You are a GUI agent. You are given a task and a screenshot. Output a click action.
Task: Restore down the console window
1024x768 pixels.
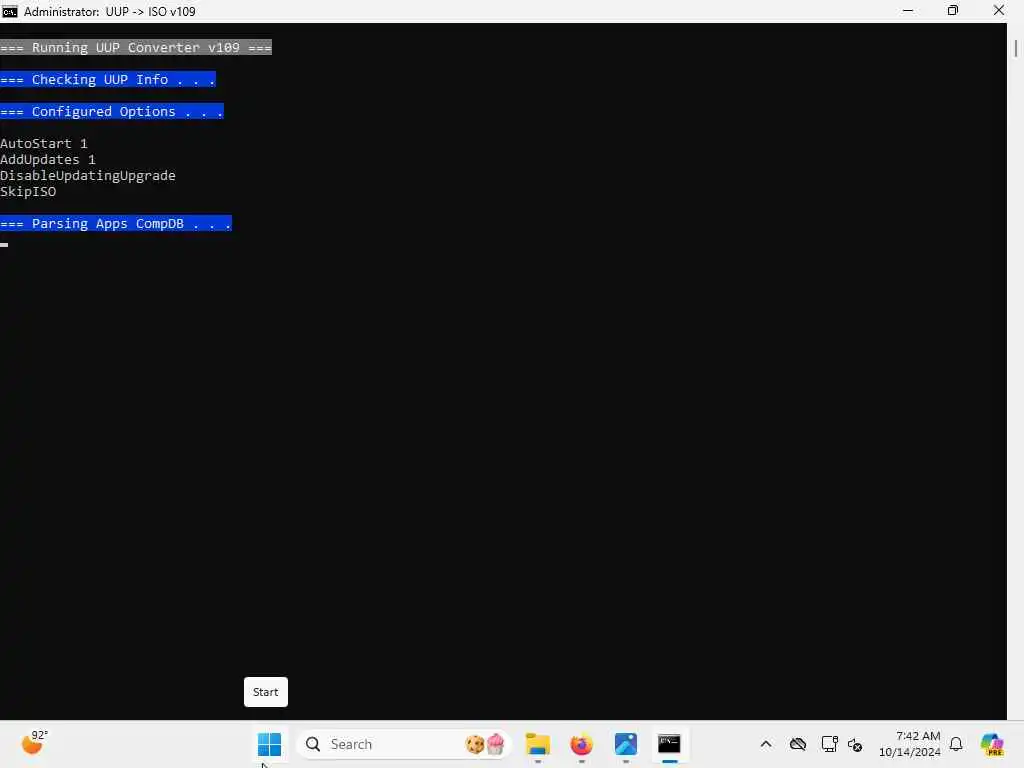(x=953, y=10)
